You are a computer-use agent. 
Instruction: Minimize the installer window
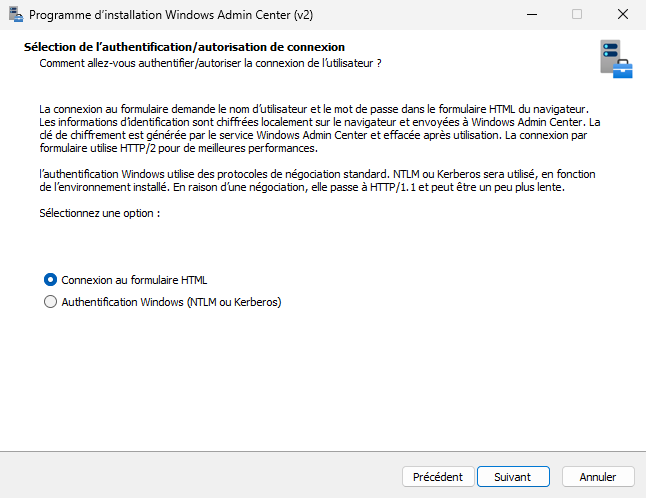532,14
